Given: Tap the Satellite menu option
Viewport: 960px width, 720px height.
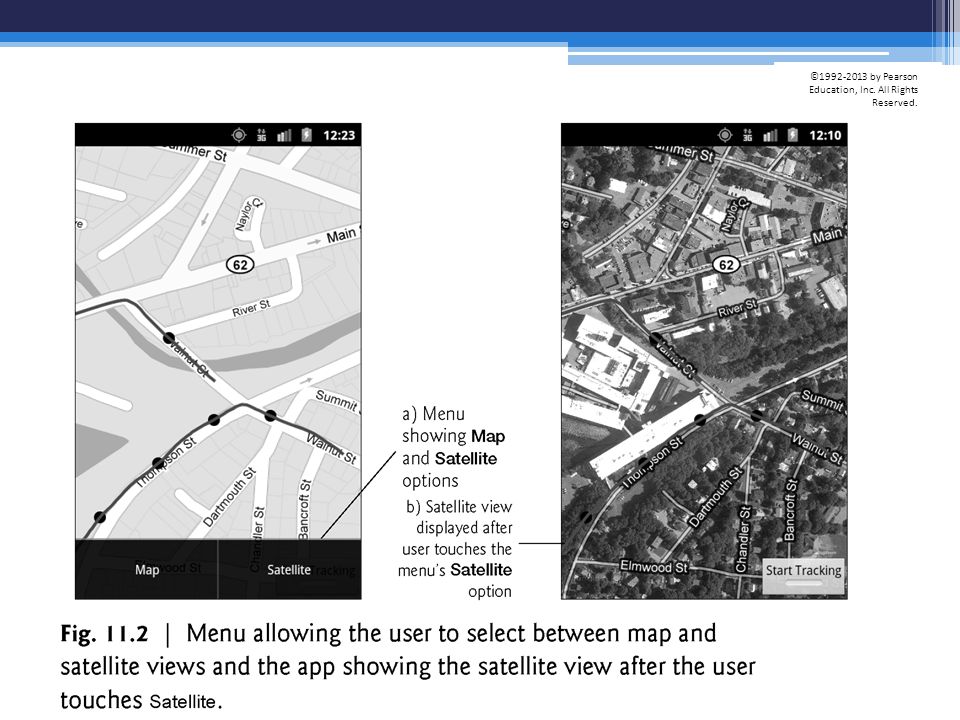Looking at the screenshot, I should [289, 569].
